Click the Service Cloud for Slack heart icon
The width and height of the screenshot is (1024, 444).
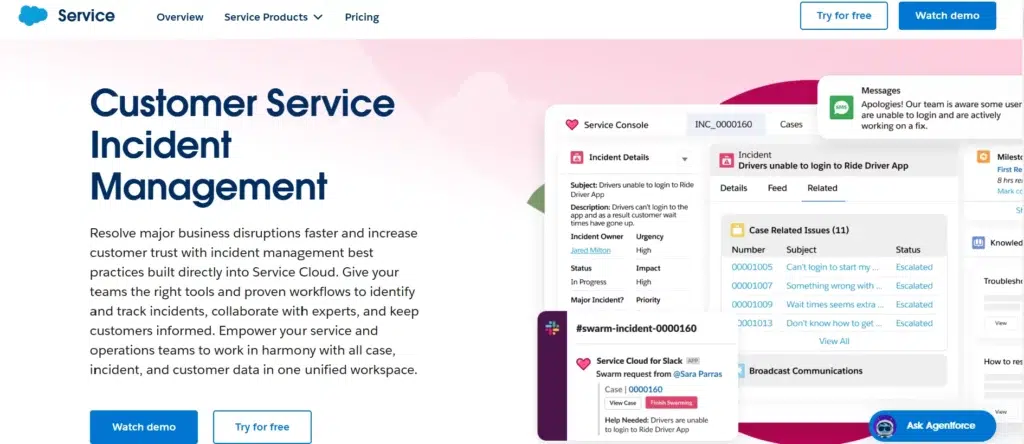point(583,364)
